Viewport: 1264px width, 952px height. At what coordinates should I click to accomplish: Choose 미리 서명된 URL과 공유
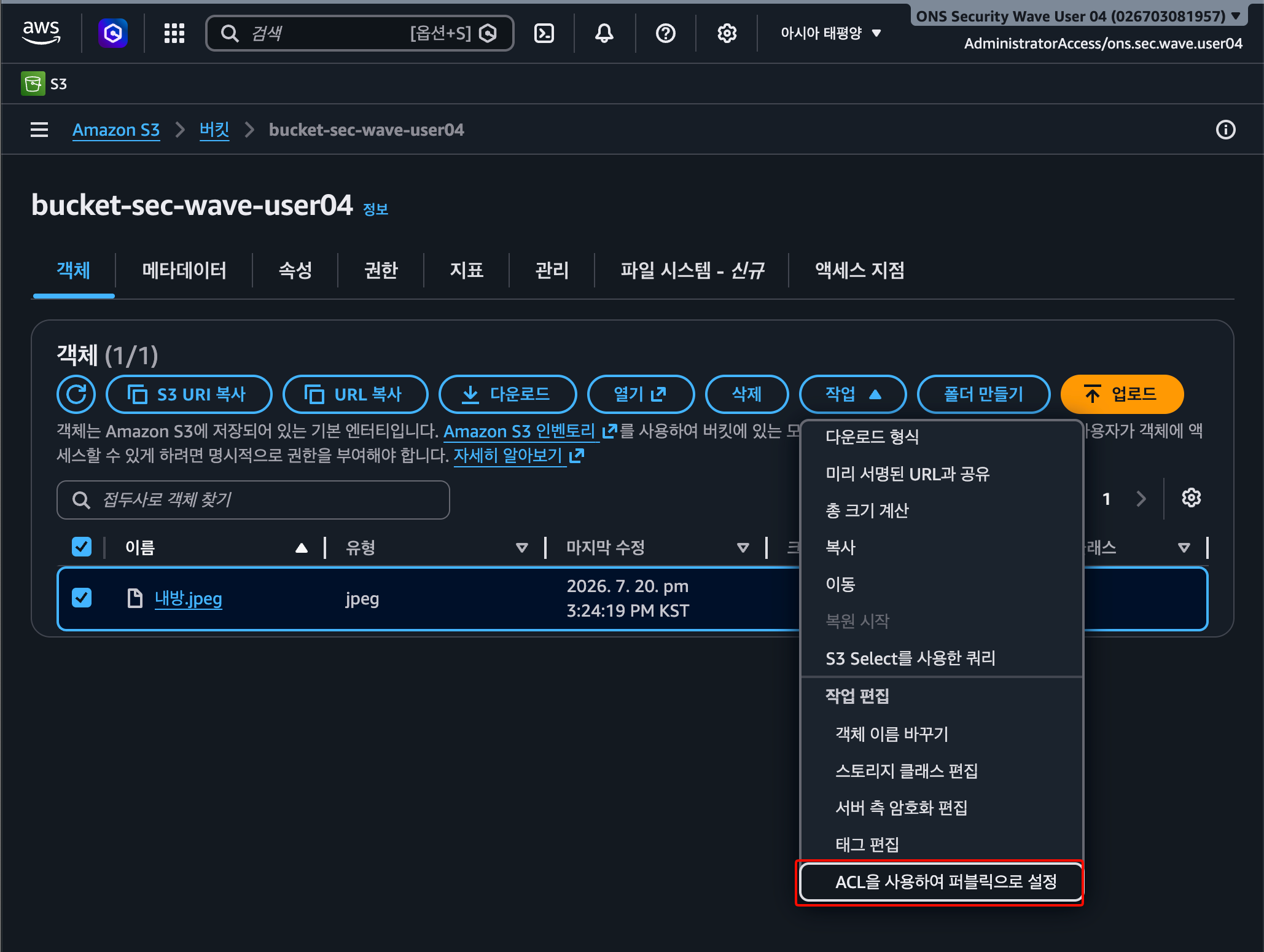pyautogui.click(x=942, y=474)
